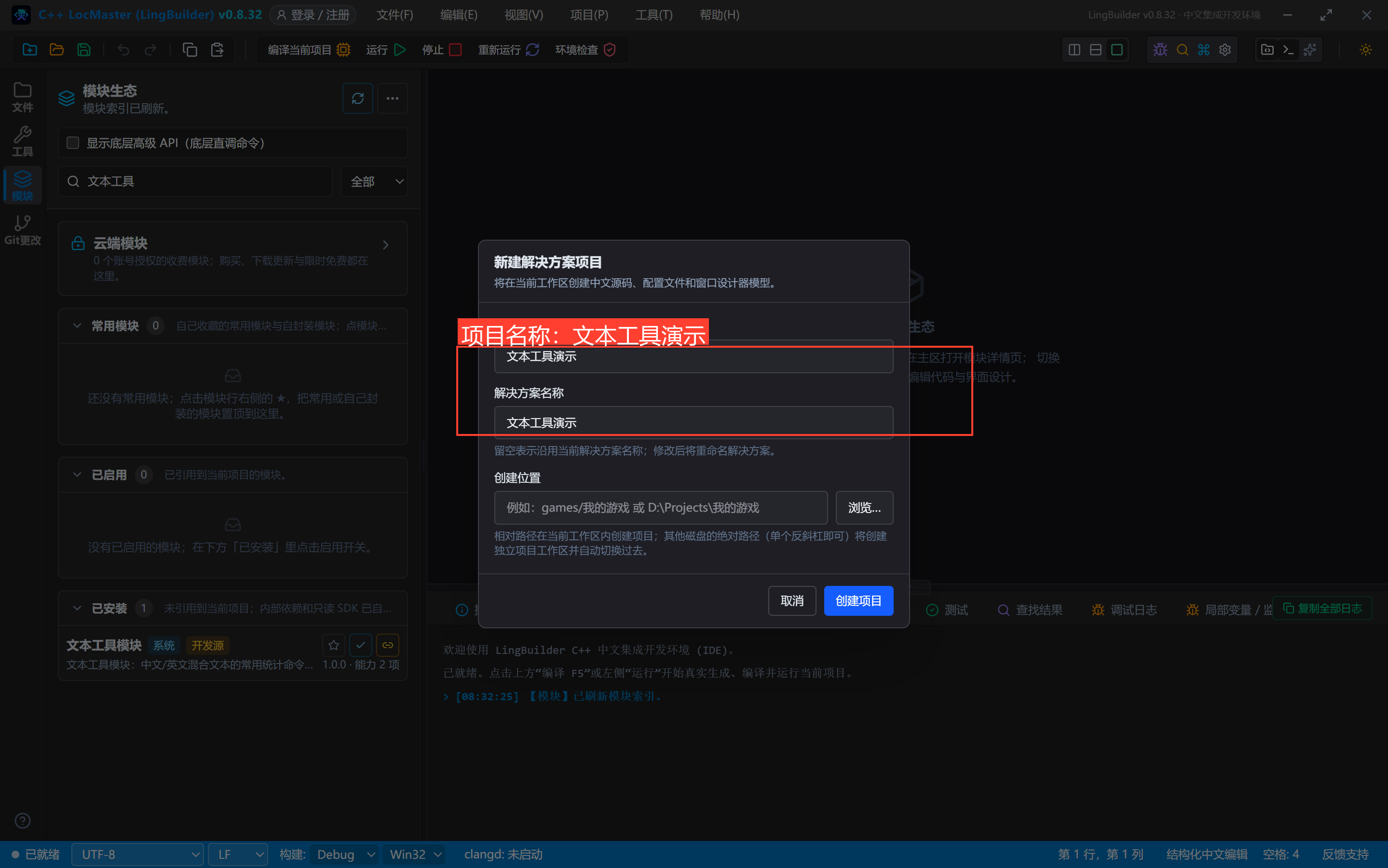The height and width of the screenshot is (868, 1388).
Task: Click the undo arrow icon
Action: 123,50
